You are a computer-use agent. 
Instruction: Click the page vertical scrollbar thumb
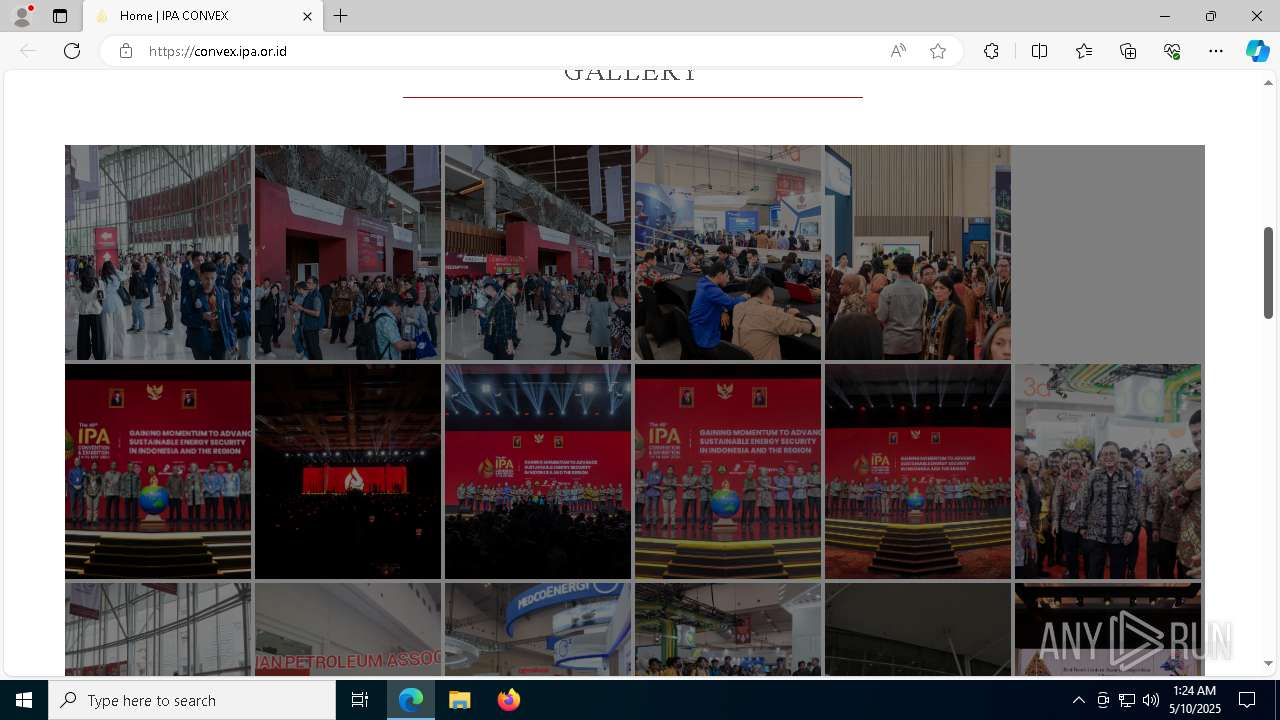coord(1268,273)
